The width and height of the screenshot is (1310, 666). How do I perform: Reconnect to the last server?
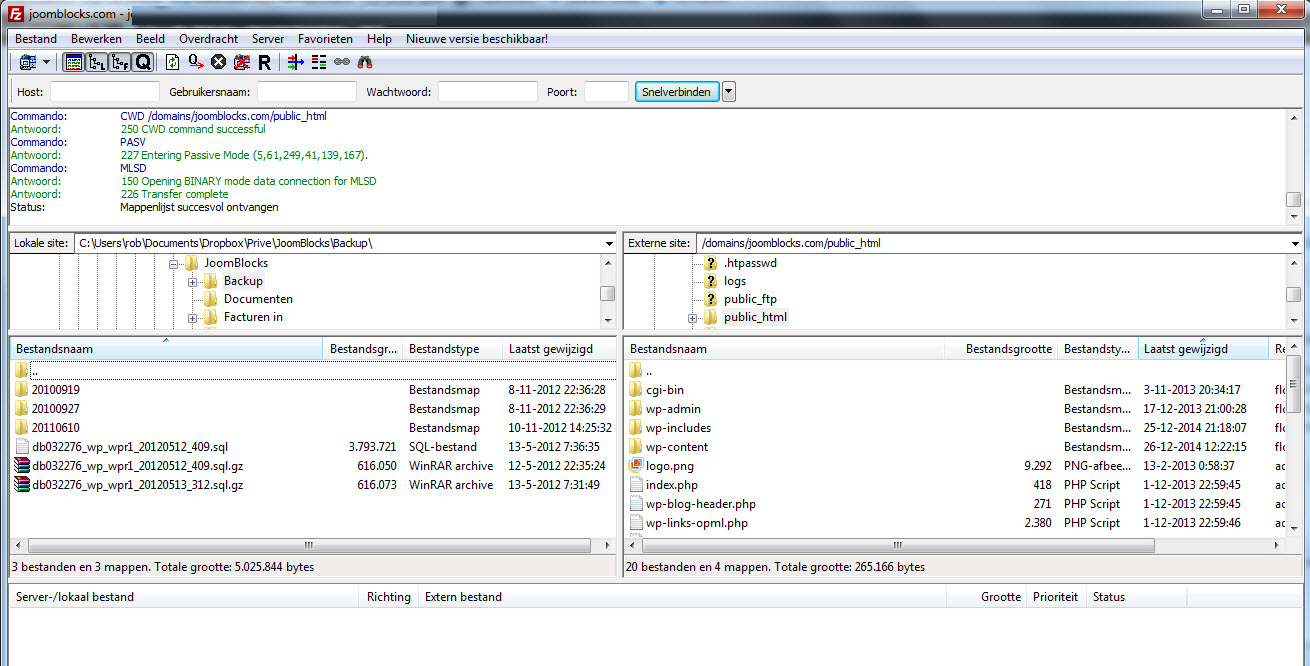(264, 62)
